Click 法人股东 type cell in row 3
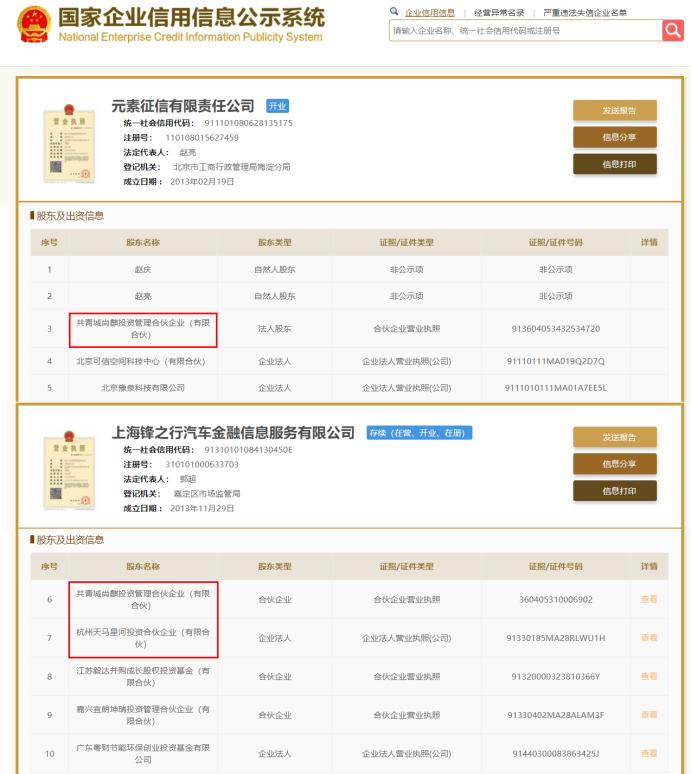This screenshot has width=692, height=774. coord(275,329)
